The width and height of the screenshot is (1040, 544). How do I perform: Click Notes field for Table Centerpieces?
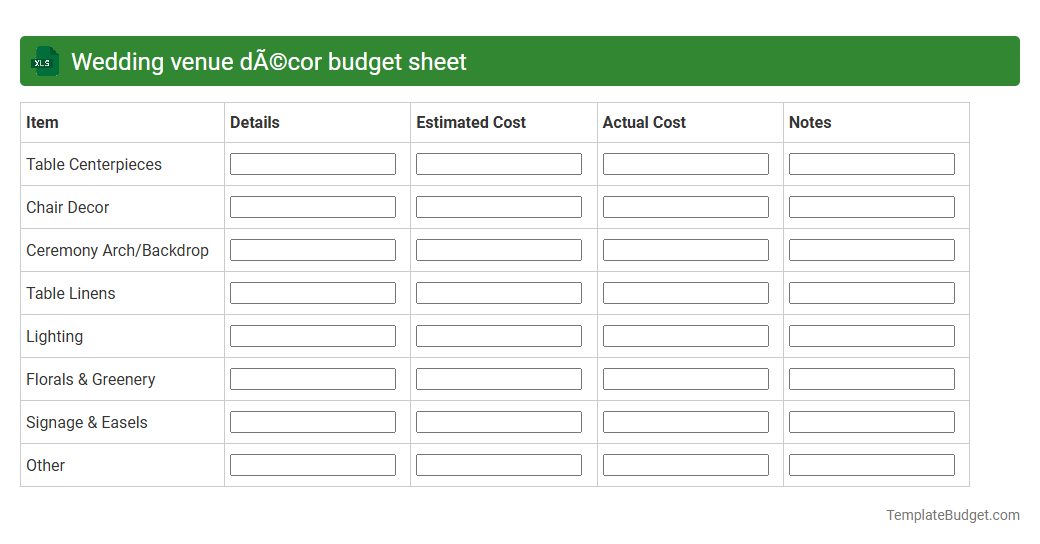pyautogui.click(x=872, y=164)
